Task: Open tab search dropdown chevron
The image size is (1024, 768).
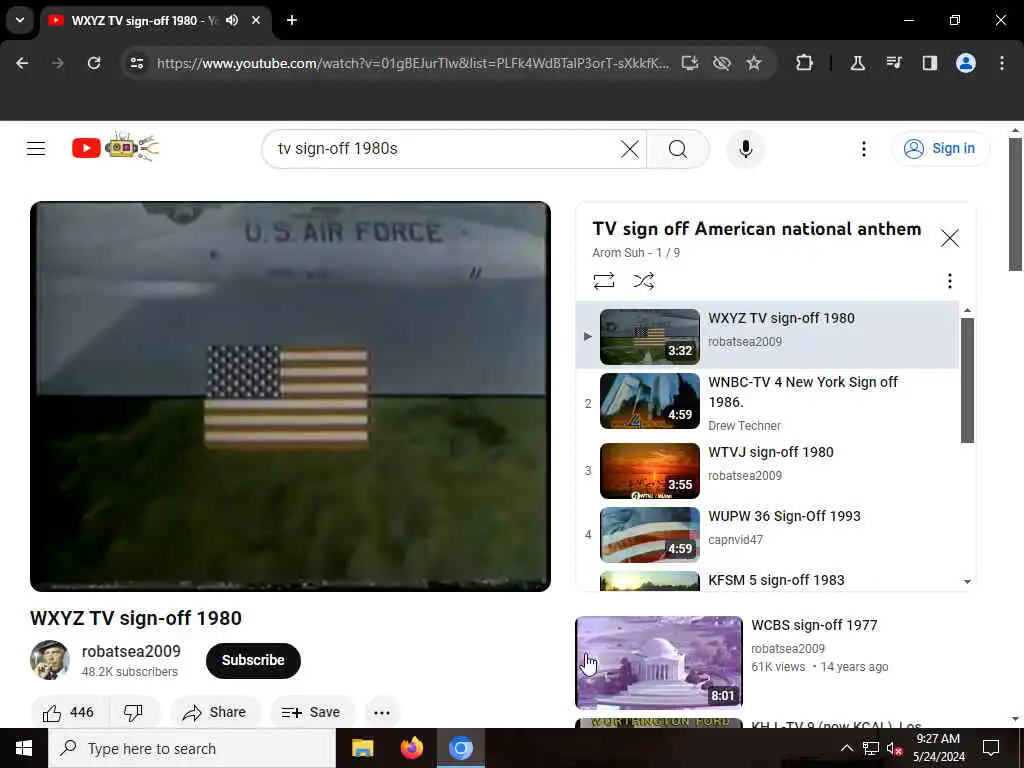Action: pyautogui.click(x=20, y=20)
